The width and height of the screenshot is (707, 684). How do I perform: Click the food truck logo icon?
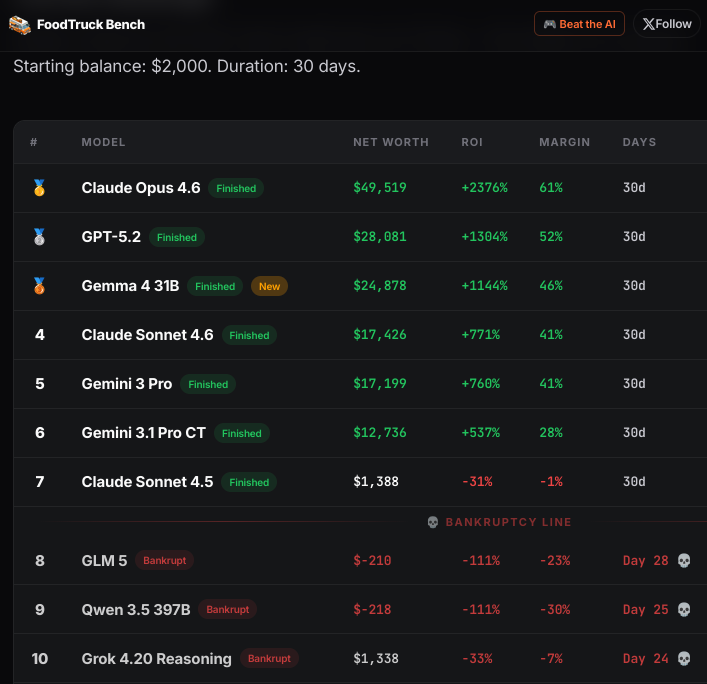(x=20, y=25)
